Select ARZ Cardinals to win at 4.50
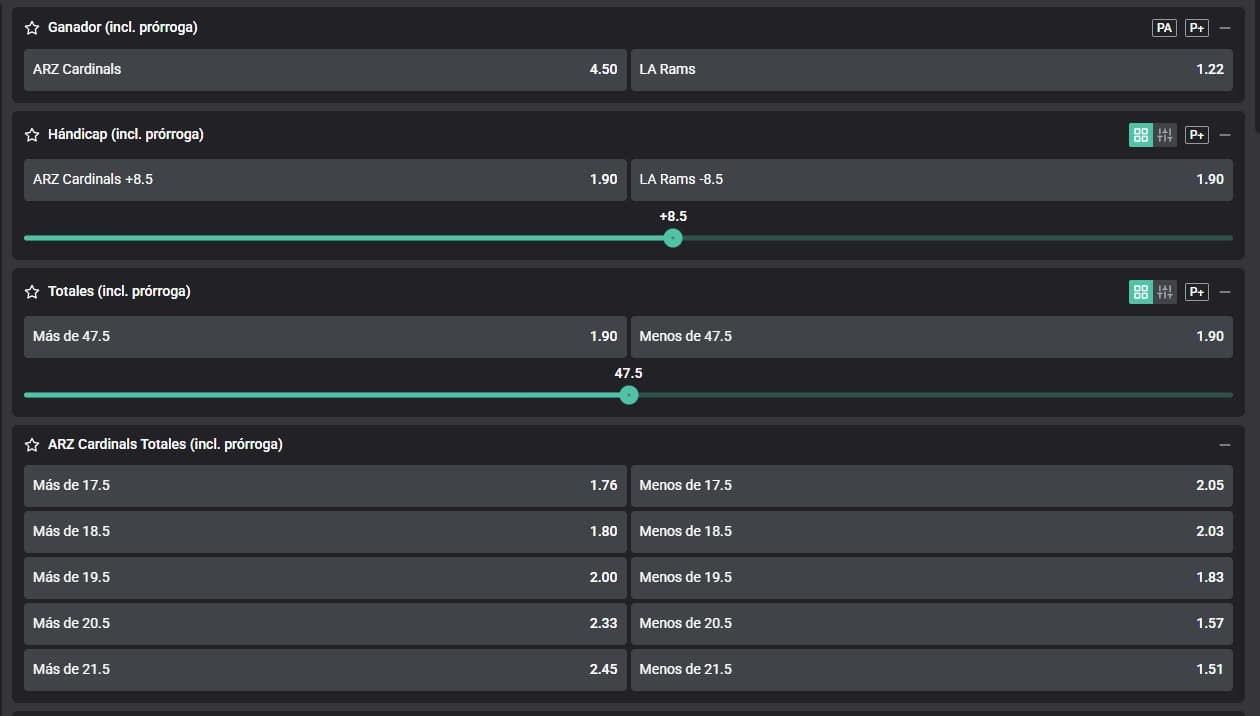 [x=325, y=70]
